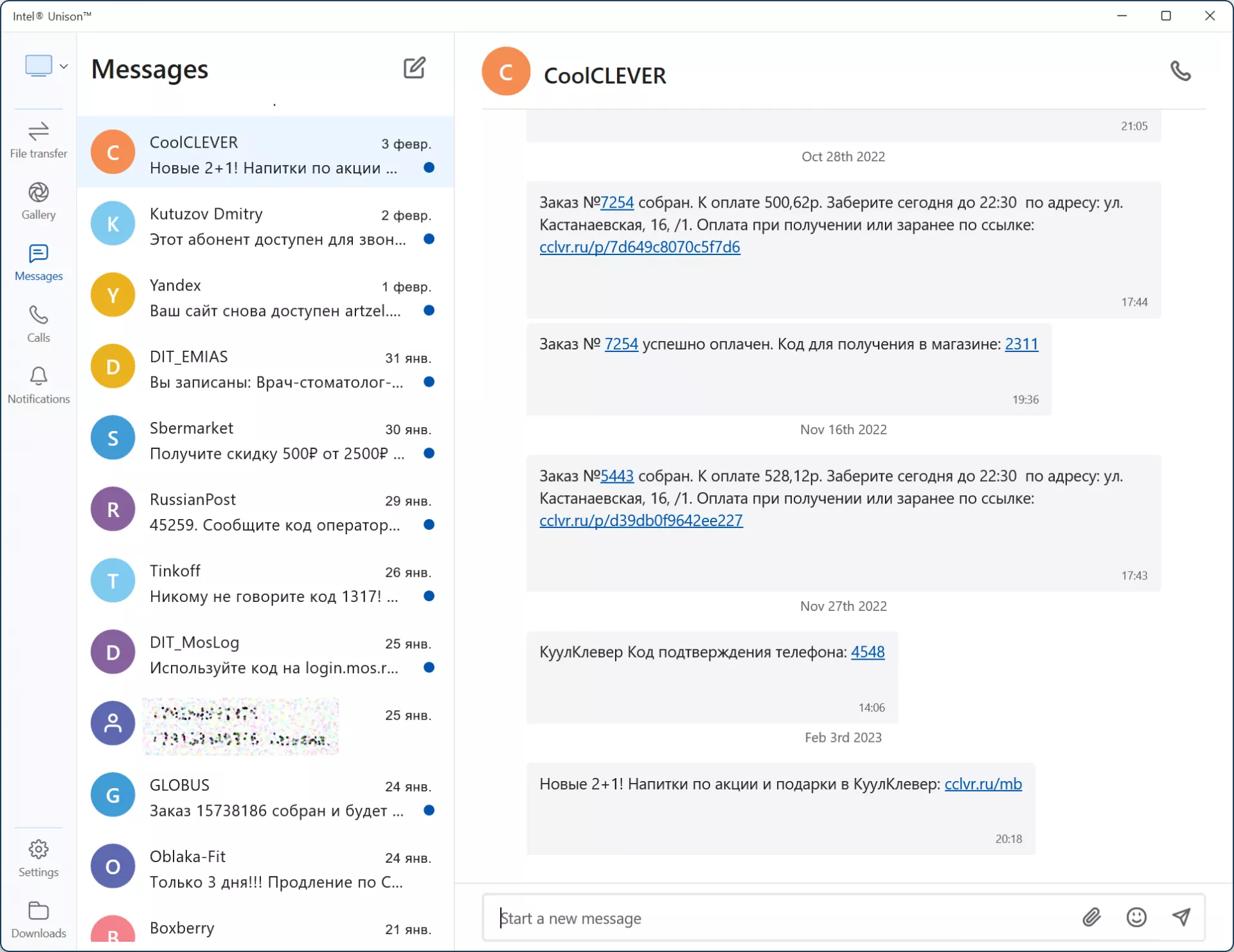Switch to the Messages section

tap(39, 263)
